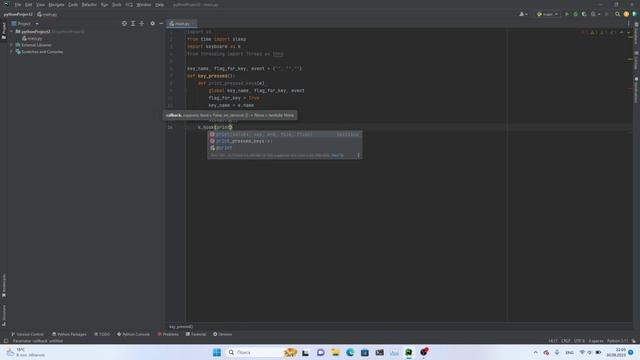Toggle the Structure side tab

4,315
